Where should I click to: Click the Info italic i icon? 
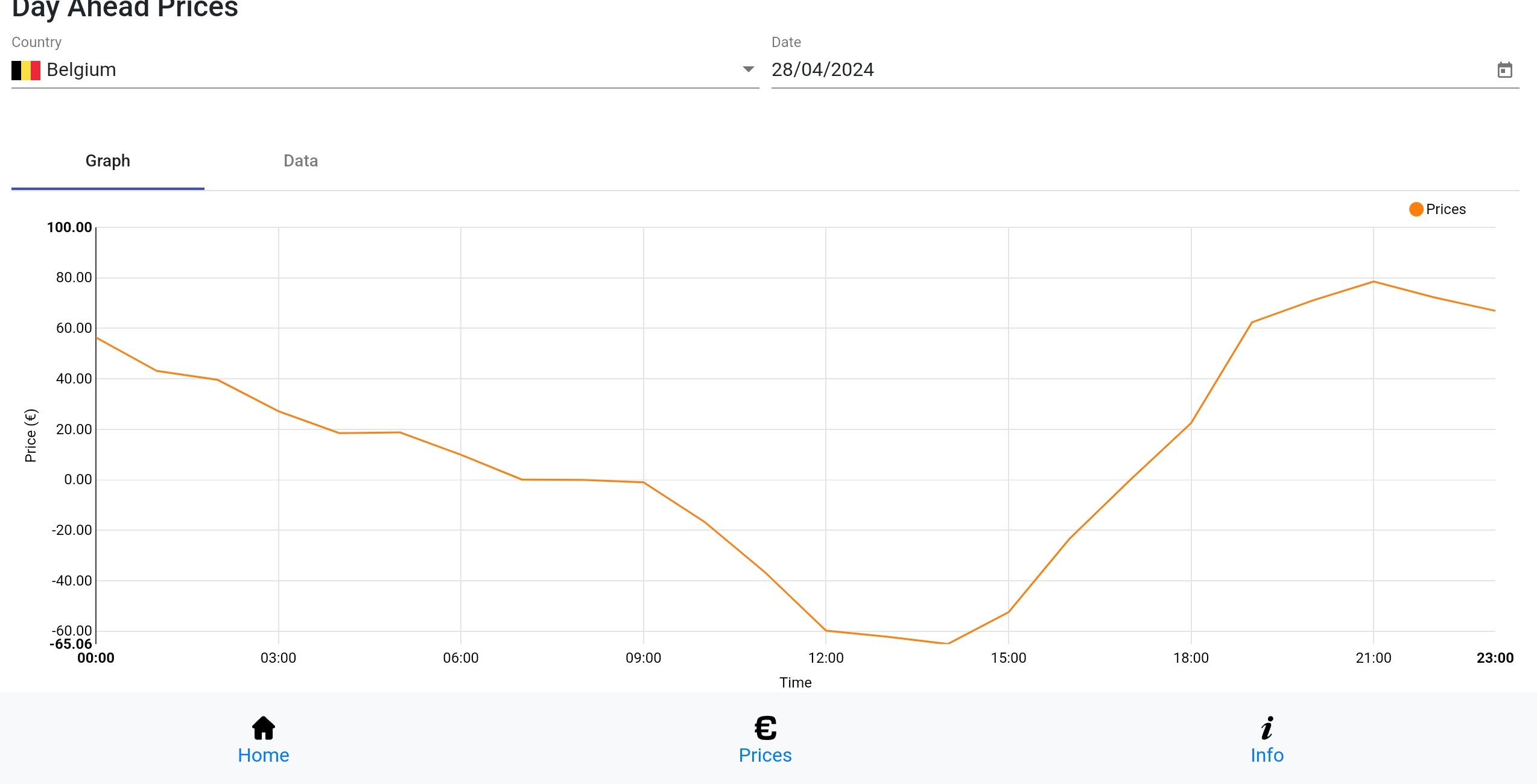click(1267, 728)
